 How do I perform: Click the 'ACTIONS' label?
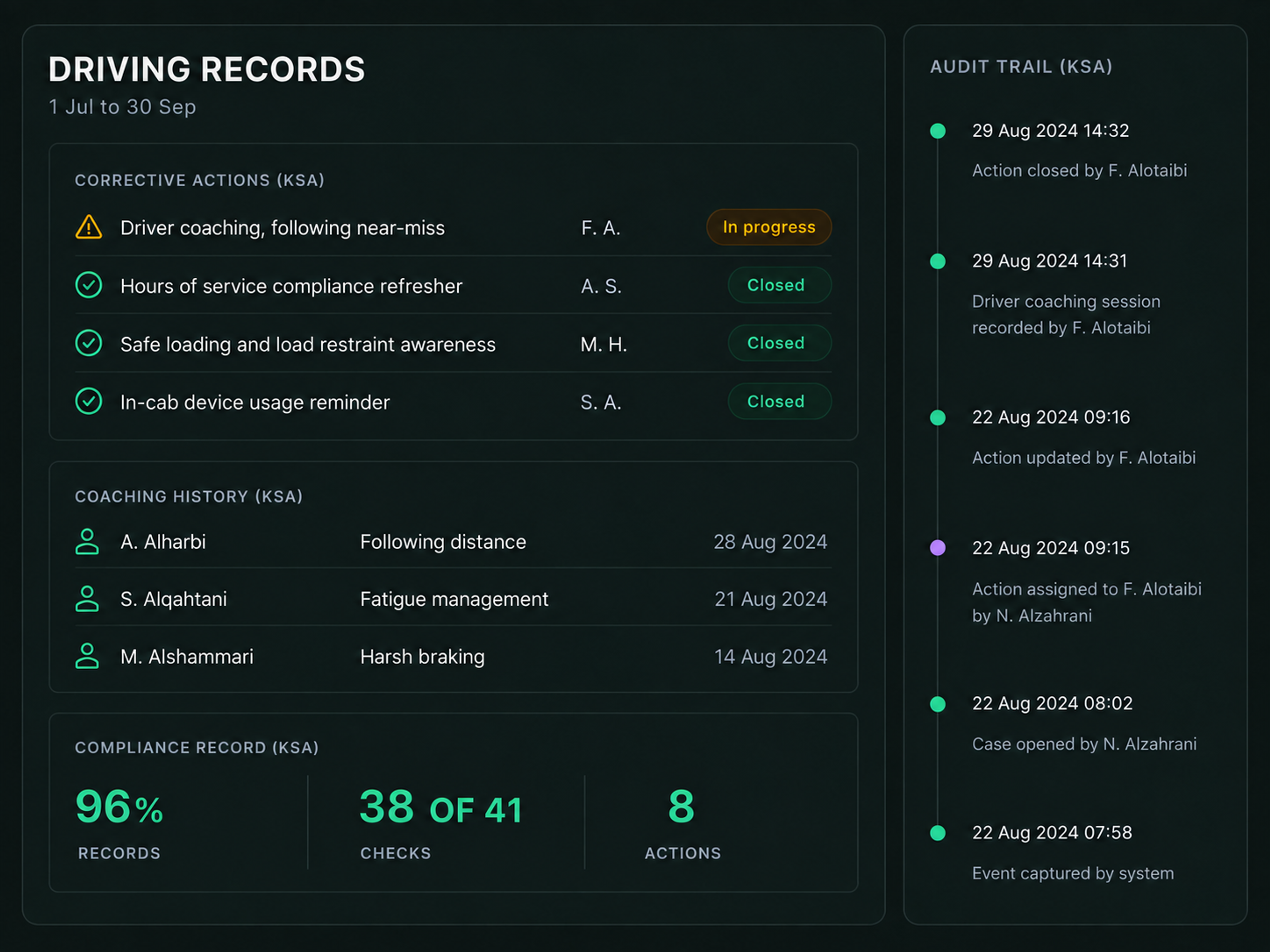pyautogui.click(x=683, y=853)
